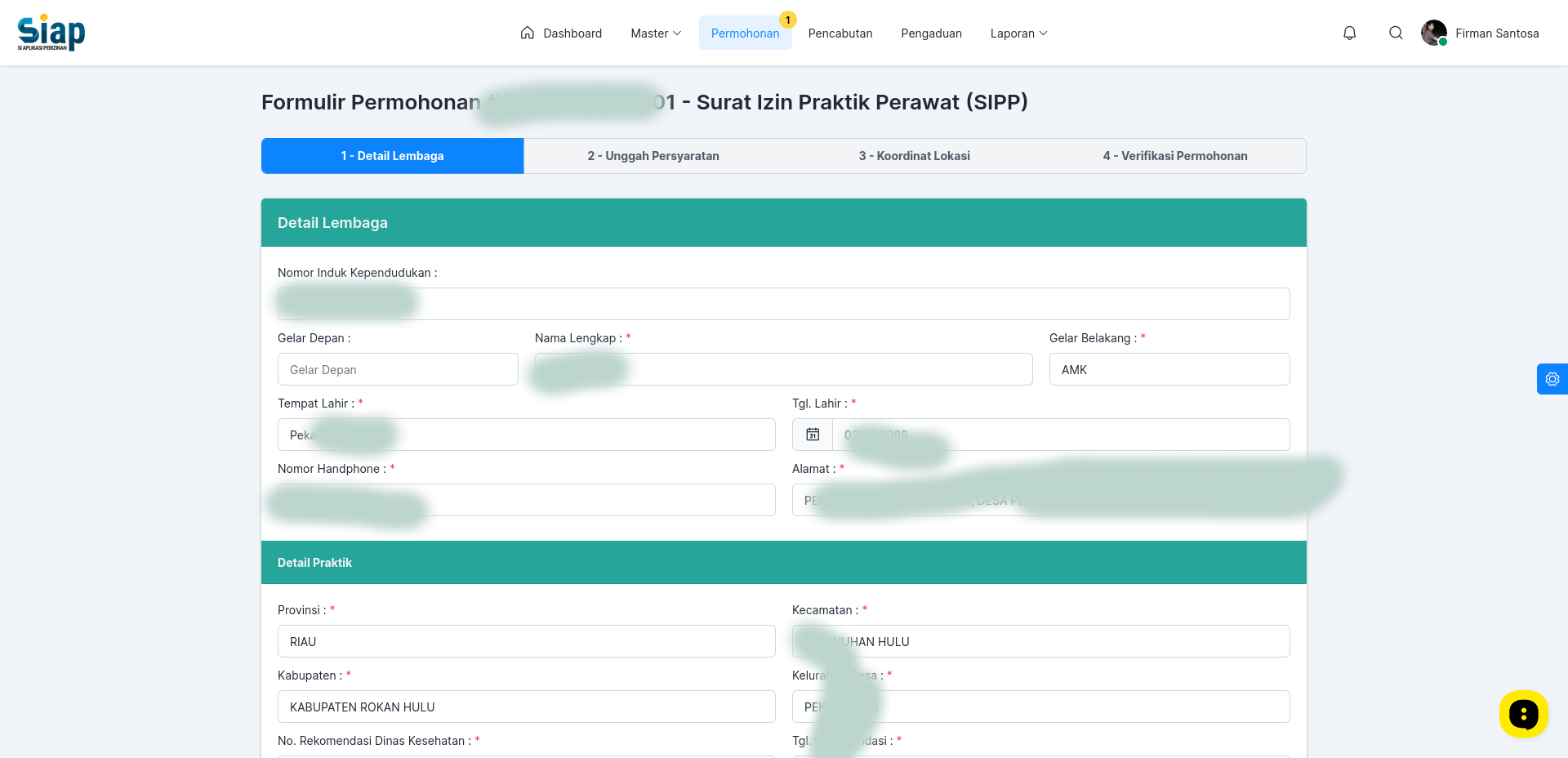This screenshot has height=758, width=1568.
Task: Click the Nama Lengkap input field
Action: pos(784,369)
